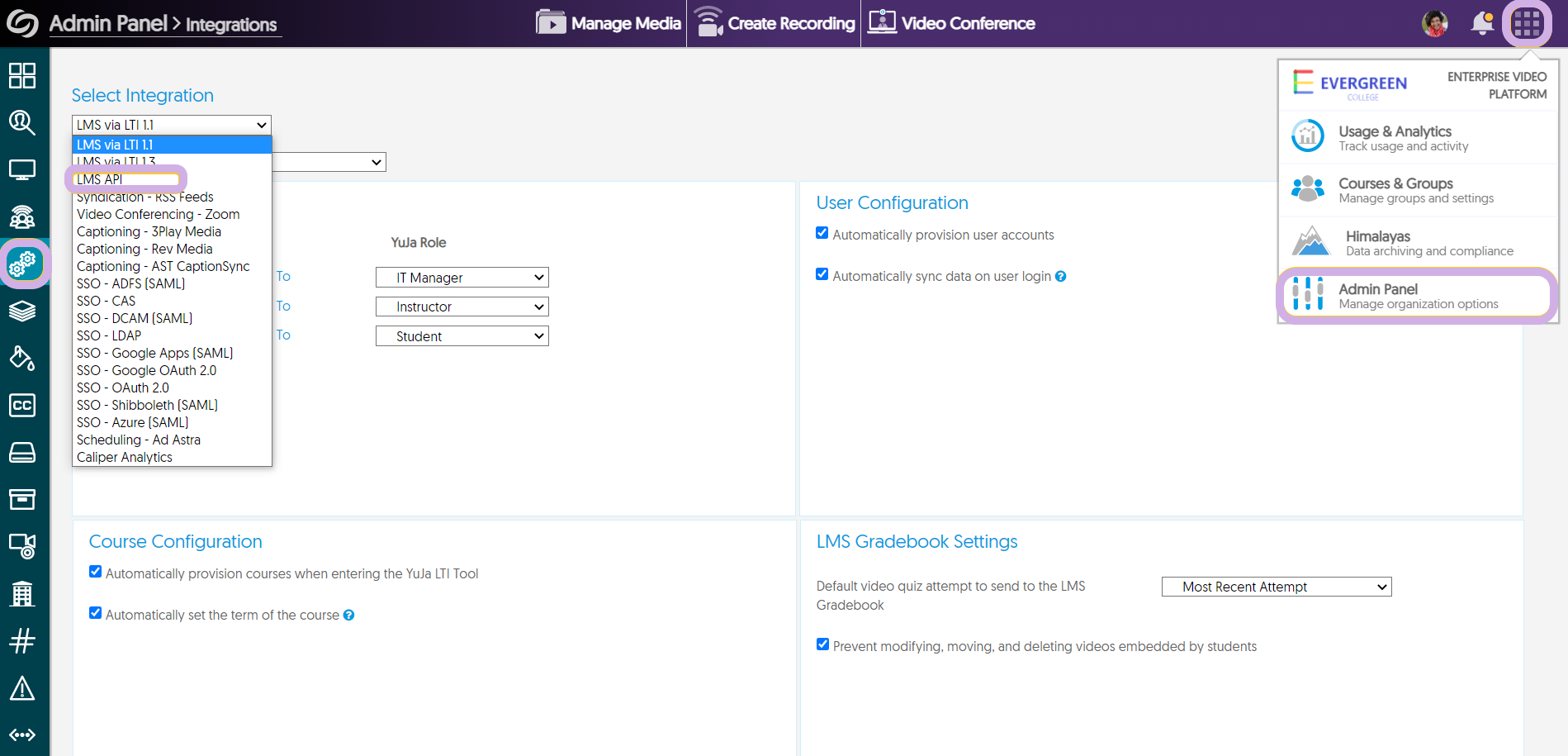
Task: Open the notifications bell
Action: click(x=1482, y=23)
